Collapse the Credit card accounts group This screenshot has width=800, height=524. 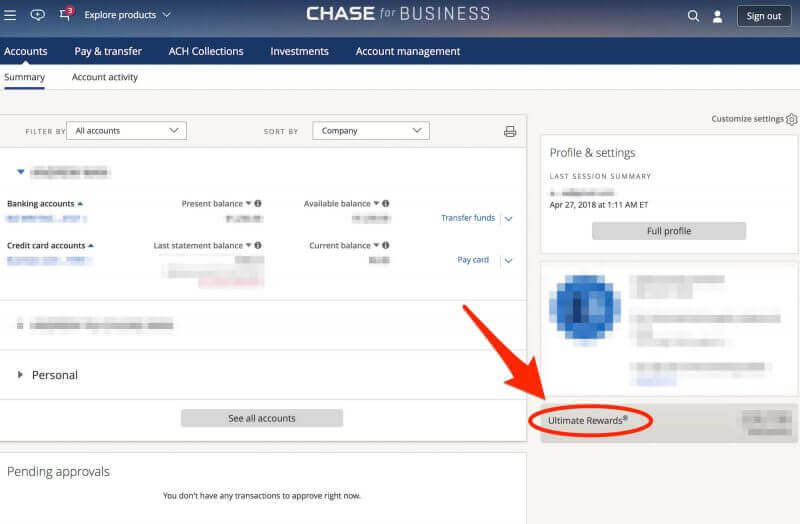91,245
